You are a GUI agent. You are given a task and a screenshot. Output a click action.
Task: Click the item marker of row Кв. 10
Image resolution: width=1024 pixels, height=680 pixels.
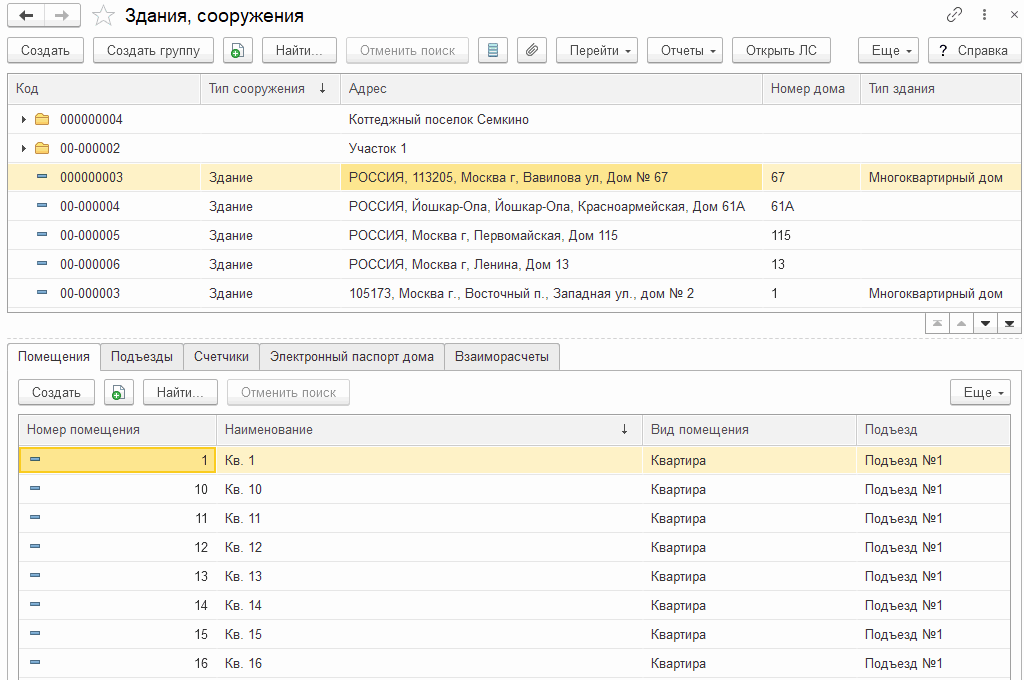click(x=35, y=489)
